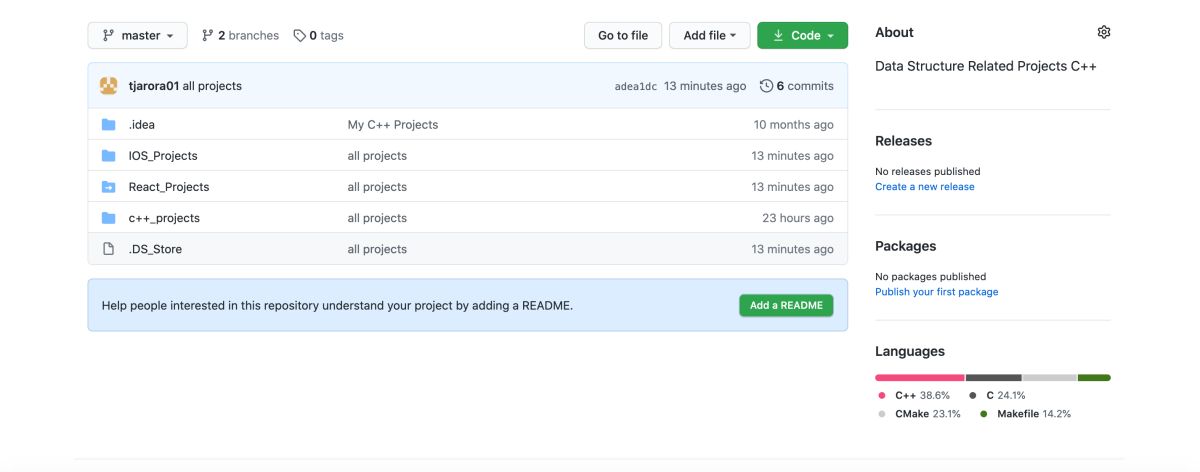Viewport: 1200px width, 472px height.
Task: Open the Publish your first package link
Action: pos(936,292)
